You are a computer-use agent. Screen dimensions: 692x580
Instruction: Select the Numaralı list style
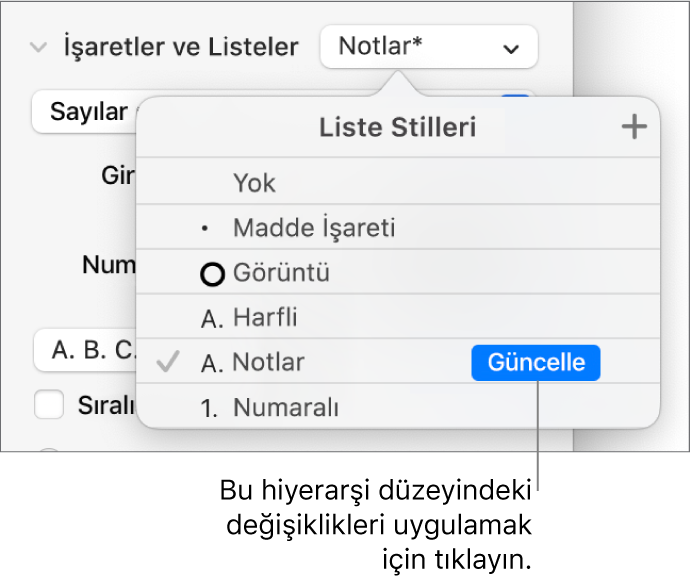tap(398, 406)
